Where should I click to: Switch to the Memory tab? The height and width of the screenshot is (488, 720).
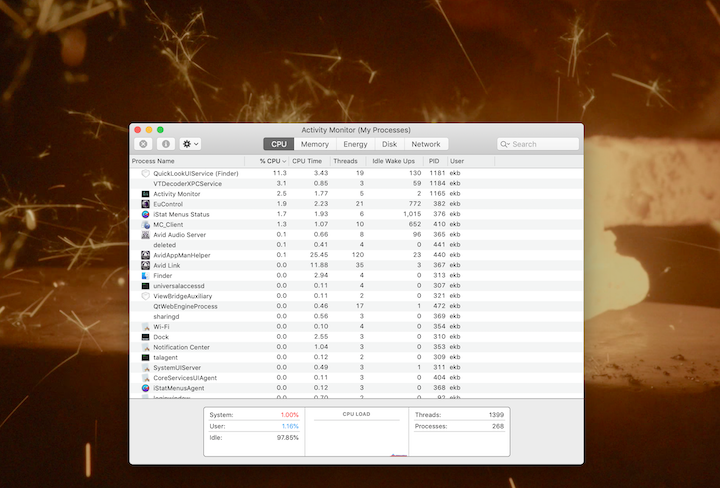tap(315, 144)
